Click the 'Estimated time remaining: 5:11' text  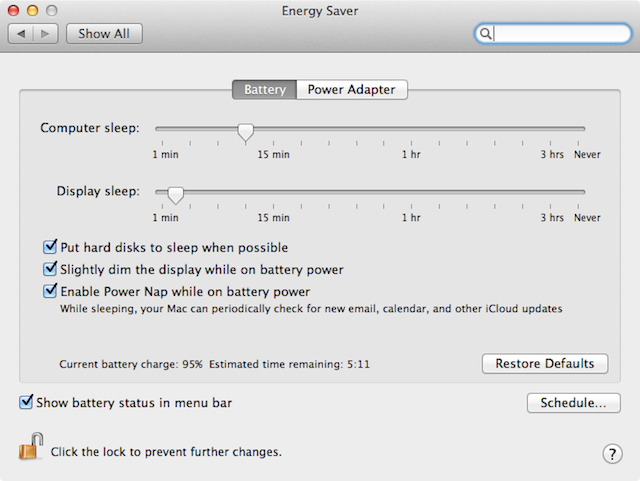coord(289,364)
